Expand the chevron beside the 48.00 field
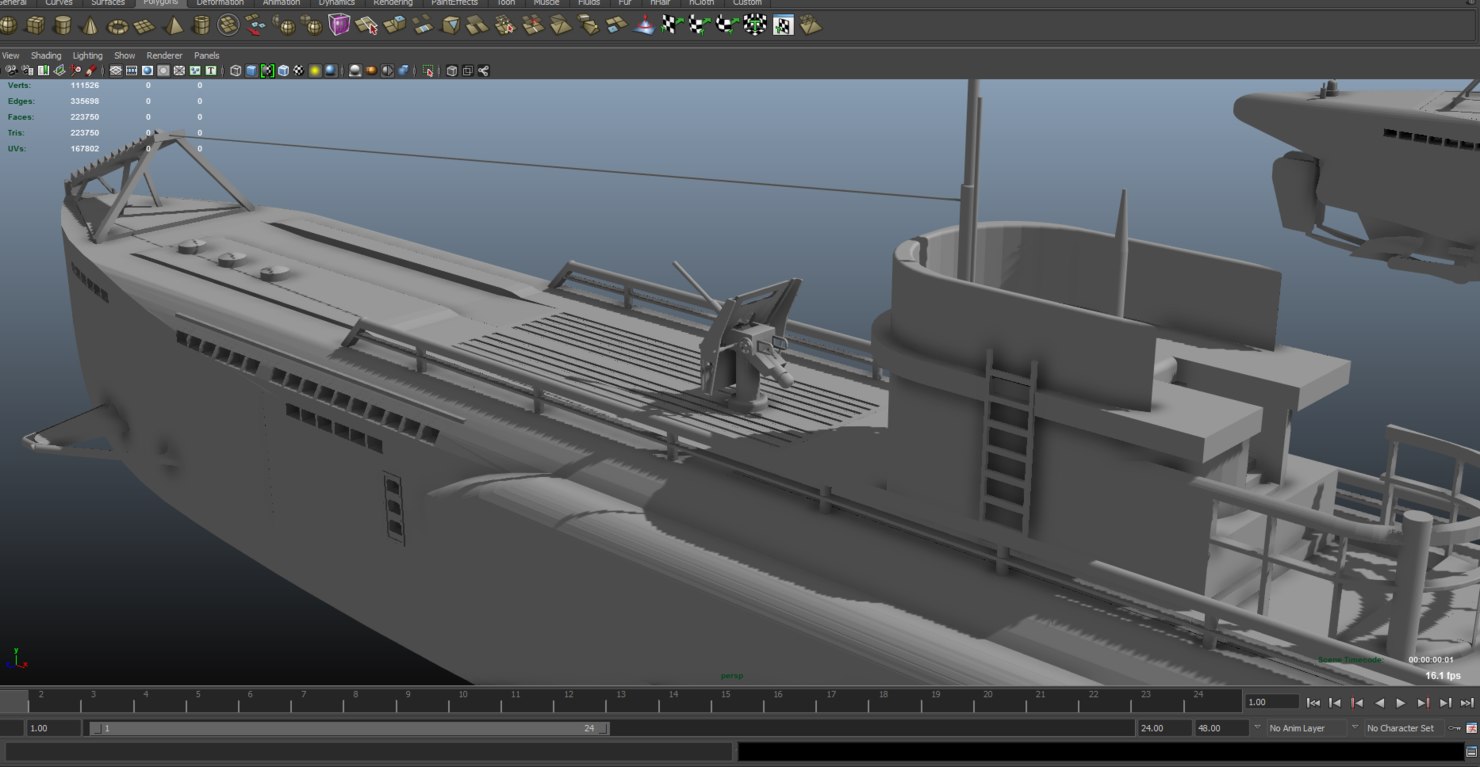 tap(1257, 727)
